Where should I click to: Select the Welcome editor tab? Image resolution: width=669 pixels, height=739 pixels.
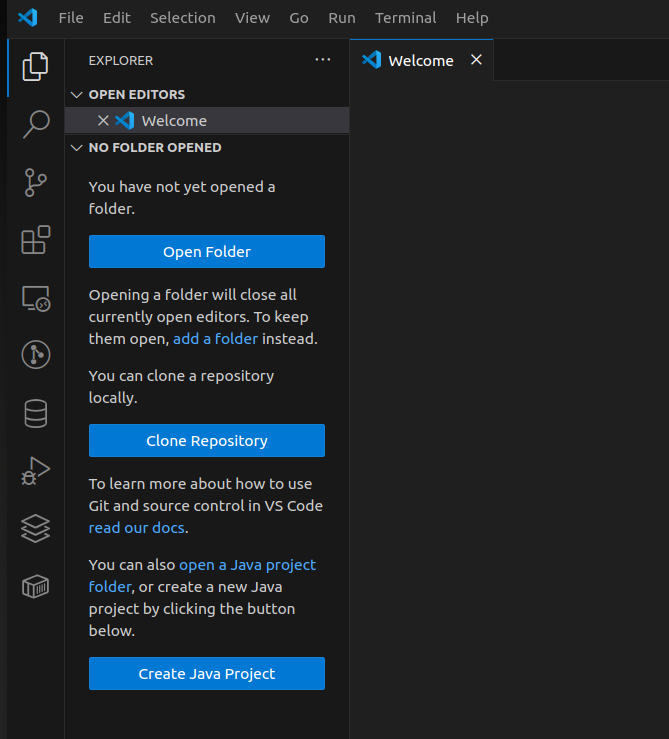tap(421, 60)
